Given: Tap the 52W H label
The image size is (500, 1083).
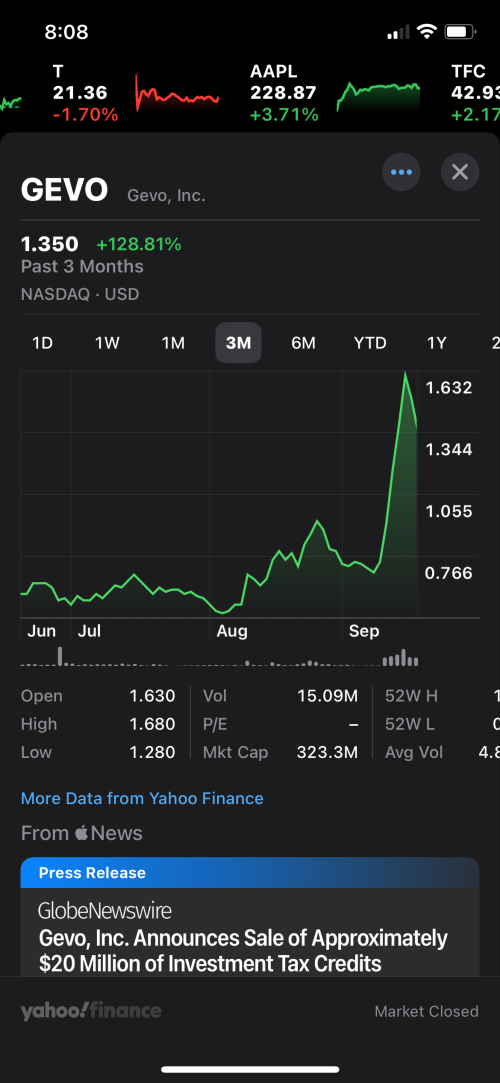Looking at the screenshot, I should click(412, 696).
